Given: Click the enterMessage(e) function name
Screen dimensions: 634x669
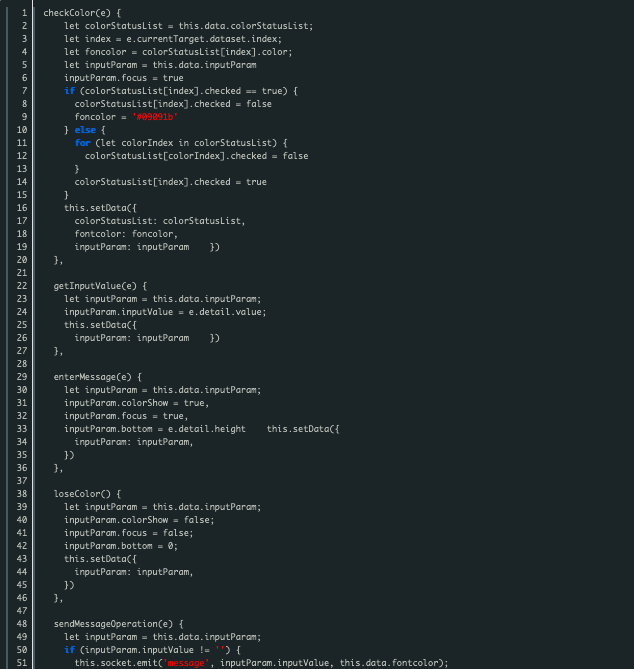Looking at the screenshot, I should coord(93,377).
